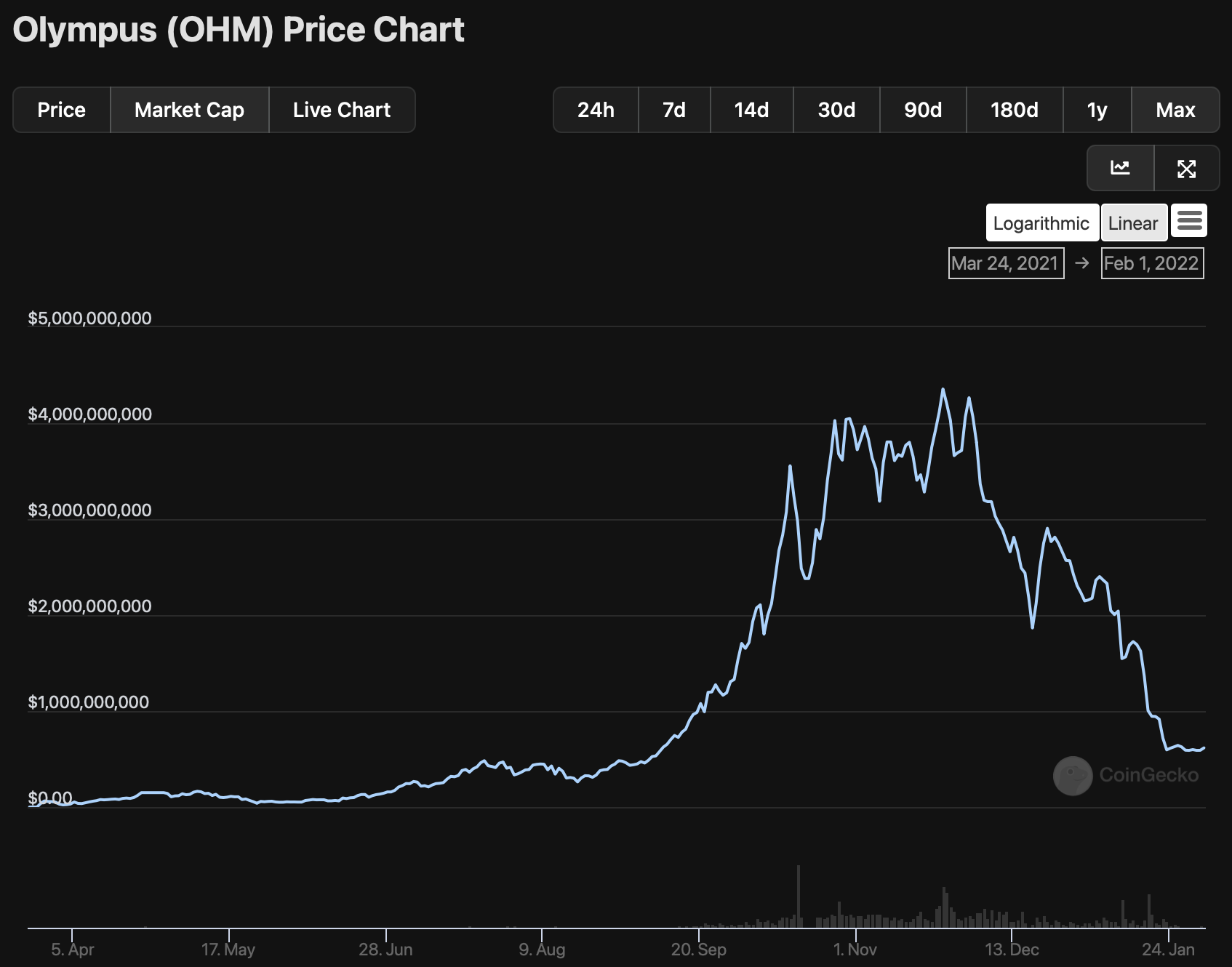The height and width of the screenshot is (967, 1232).
Task: Click the 20. Sep date label
Action: (x=699, y=950)
